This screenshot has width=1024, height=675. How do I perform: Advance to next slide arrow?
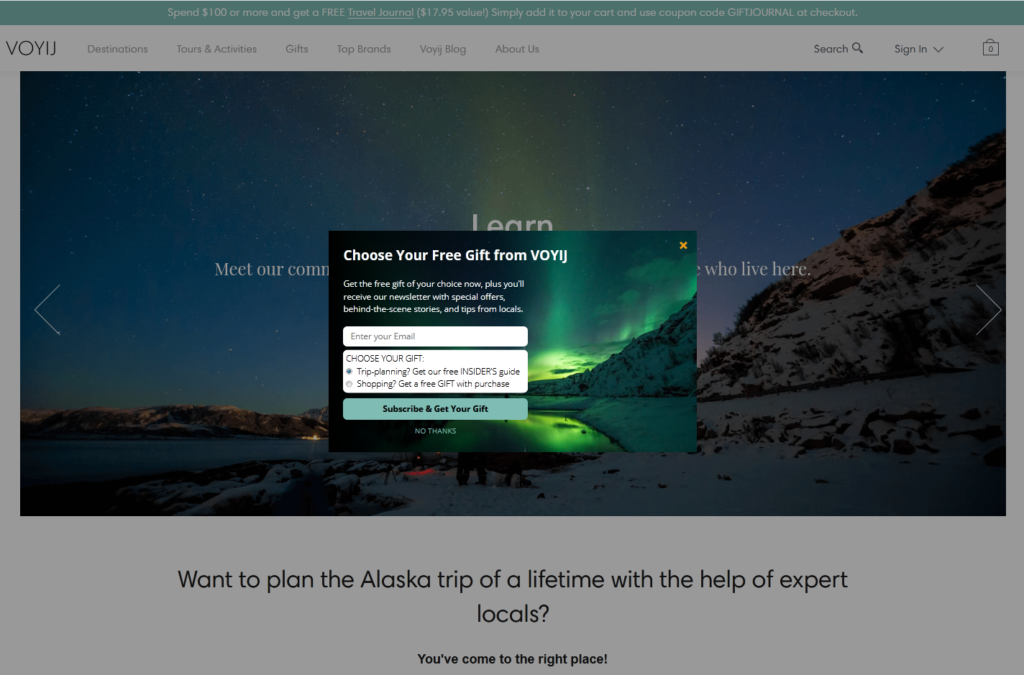point(988,309)
